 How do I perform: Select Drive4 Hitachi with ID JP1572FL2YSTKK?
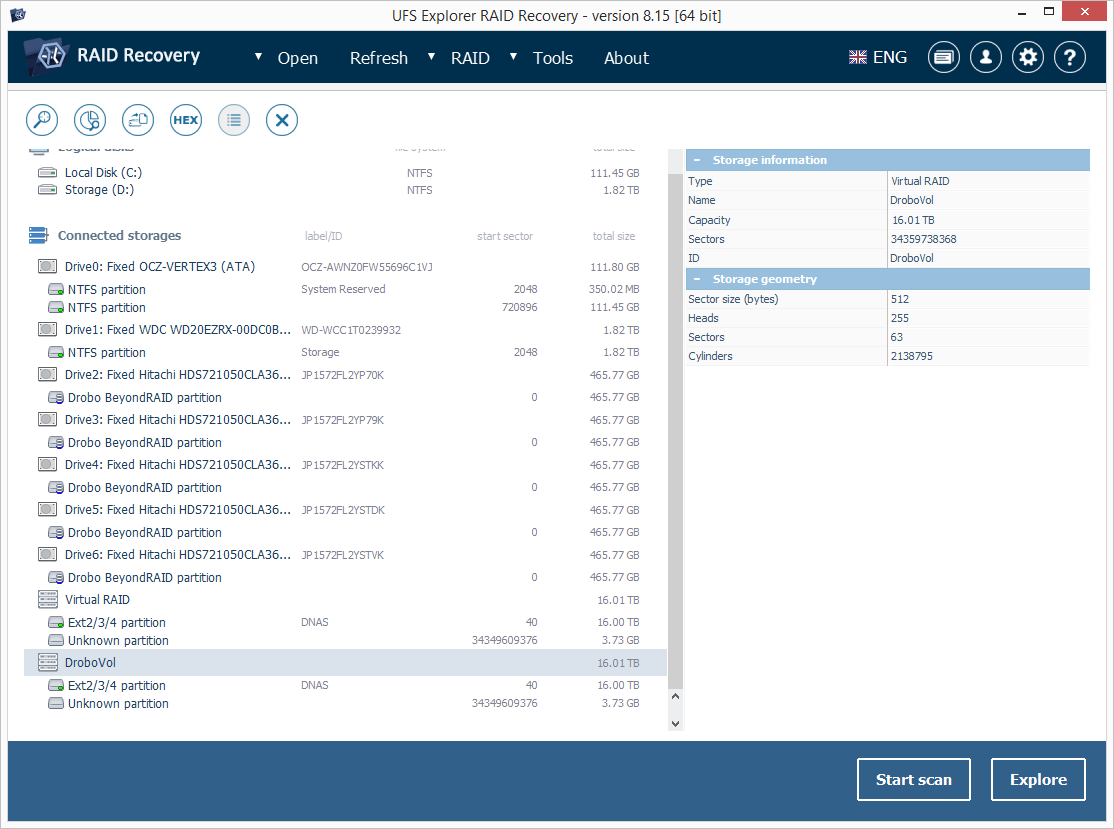coord(345,465)
